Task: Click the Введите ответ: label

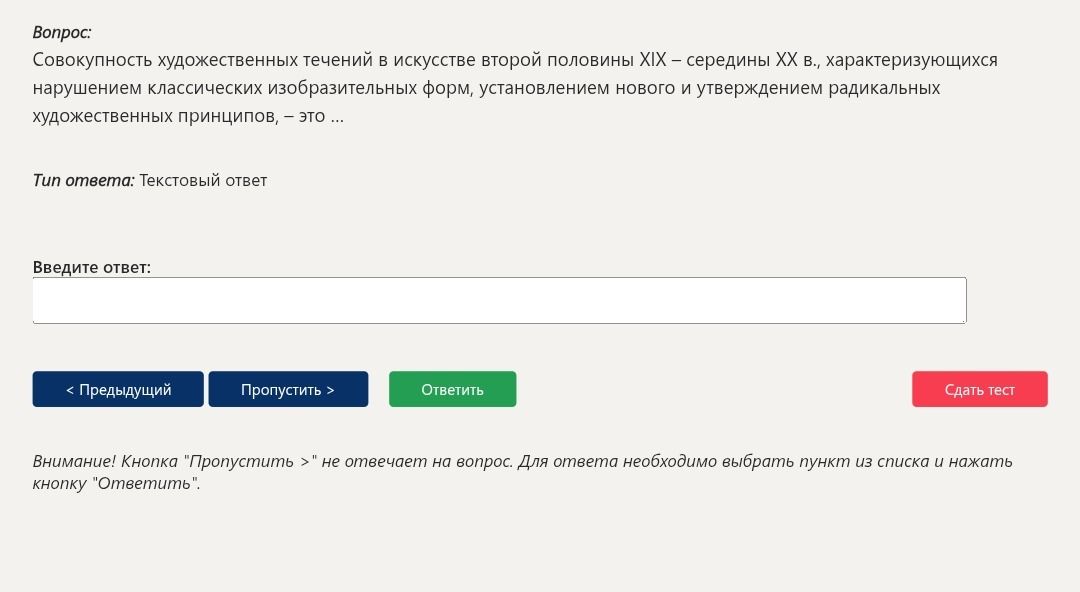Action: pos(92,267)
